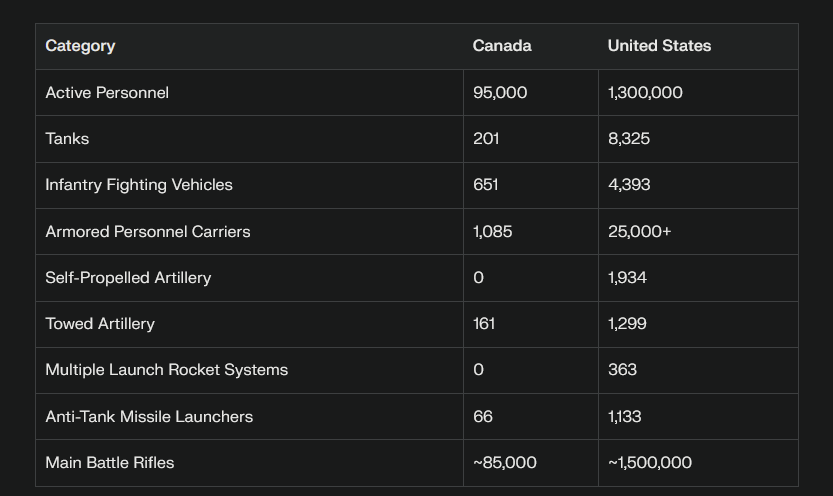Click the Armored Personnel Carriers label
The height and width of the screenshot is (496, 833).
coord(148,232)
